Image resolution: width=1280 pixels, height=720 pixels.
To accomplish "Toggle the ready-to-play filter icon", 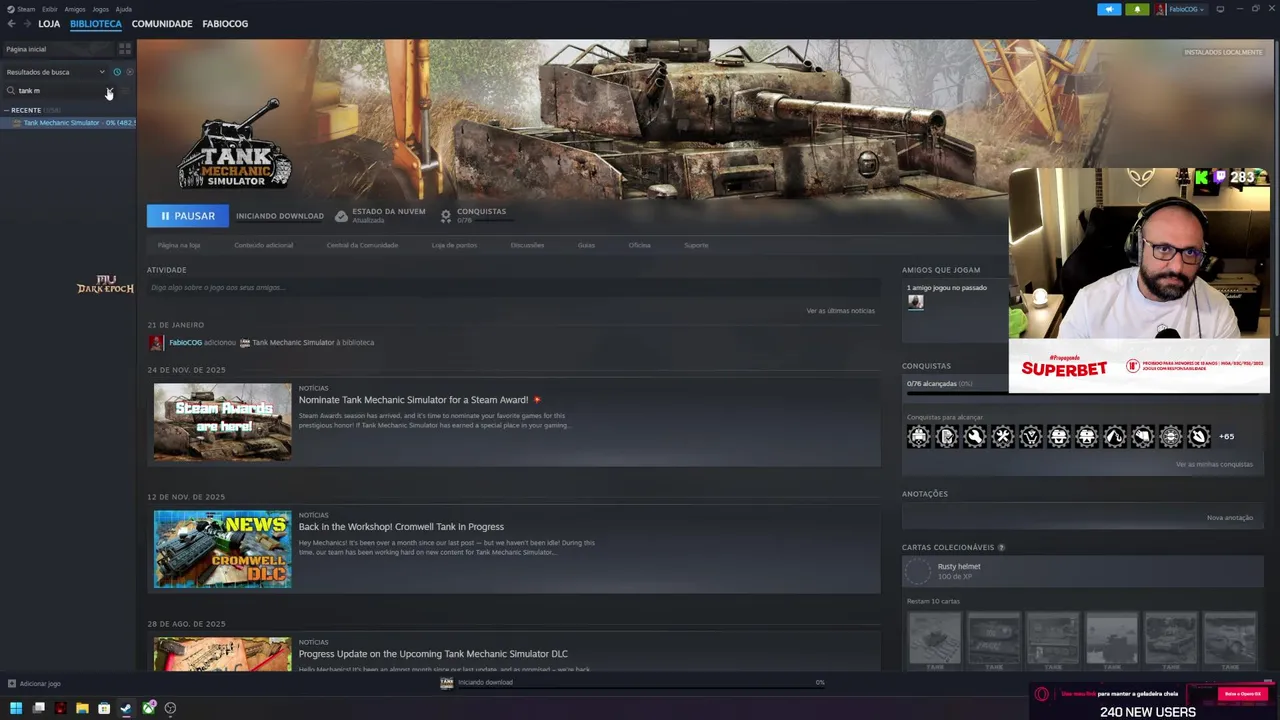I will (130, 72).
